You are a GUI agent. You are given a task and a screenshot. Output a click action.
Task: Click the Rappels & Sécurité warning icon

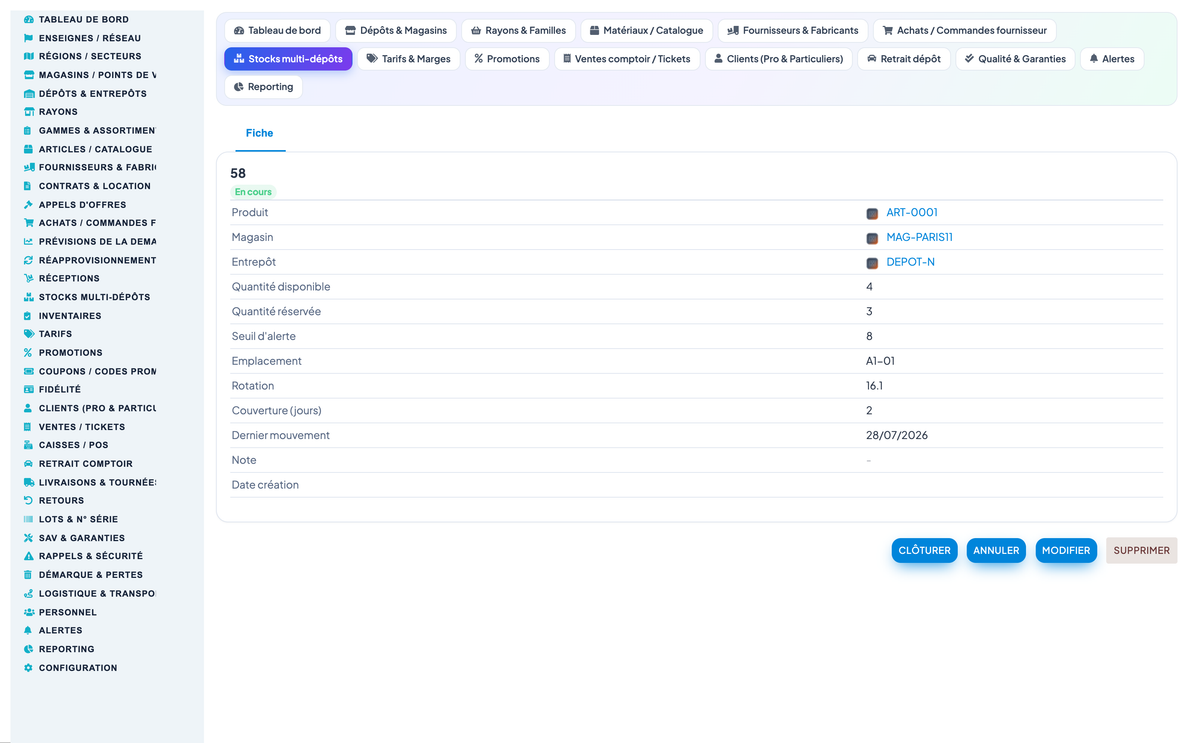coord(28,556)
